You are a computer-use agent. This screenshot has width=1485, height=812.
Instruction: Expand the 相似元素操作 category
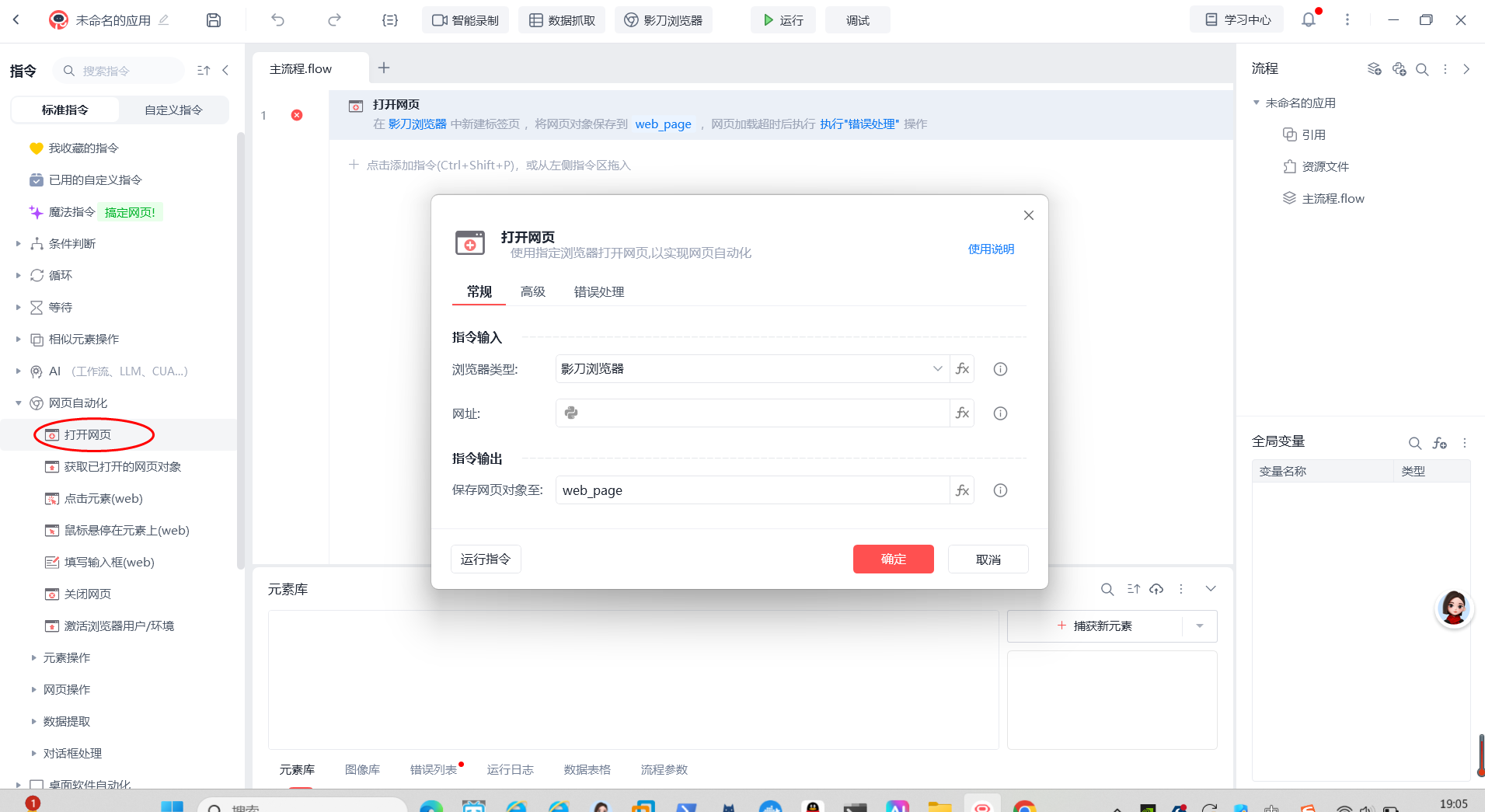(x=18, y=340)
